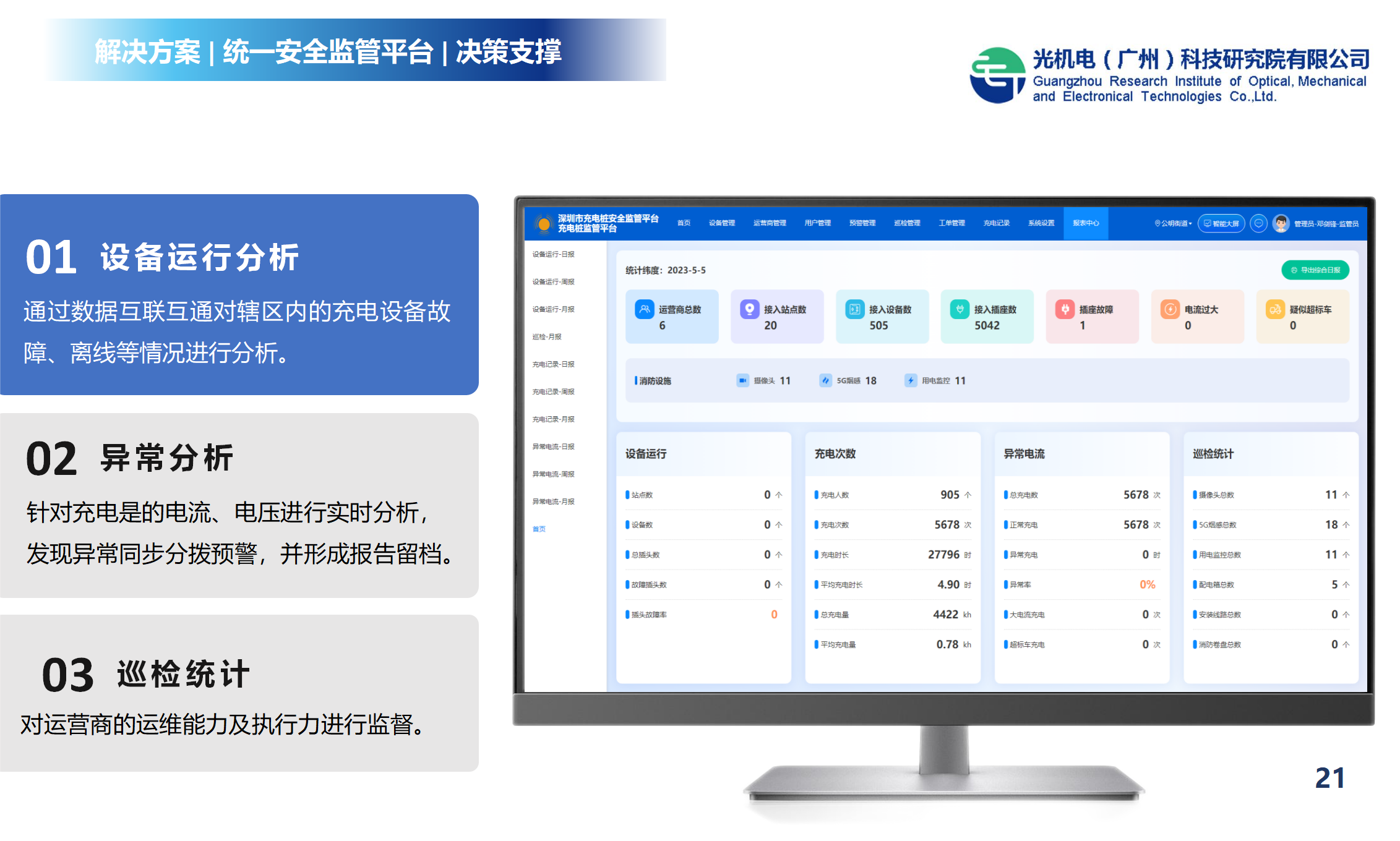Click the yellow 疑似超标车 vehicle icon

click(x=1275, y=309)
